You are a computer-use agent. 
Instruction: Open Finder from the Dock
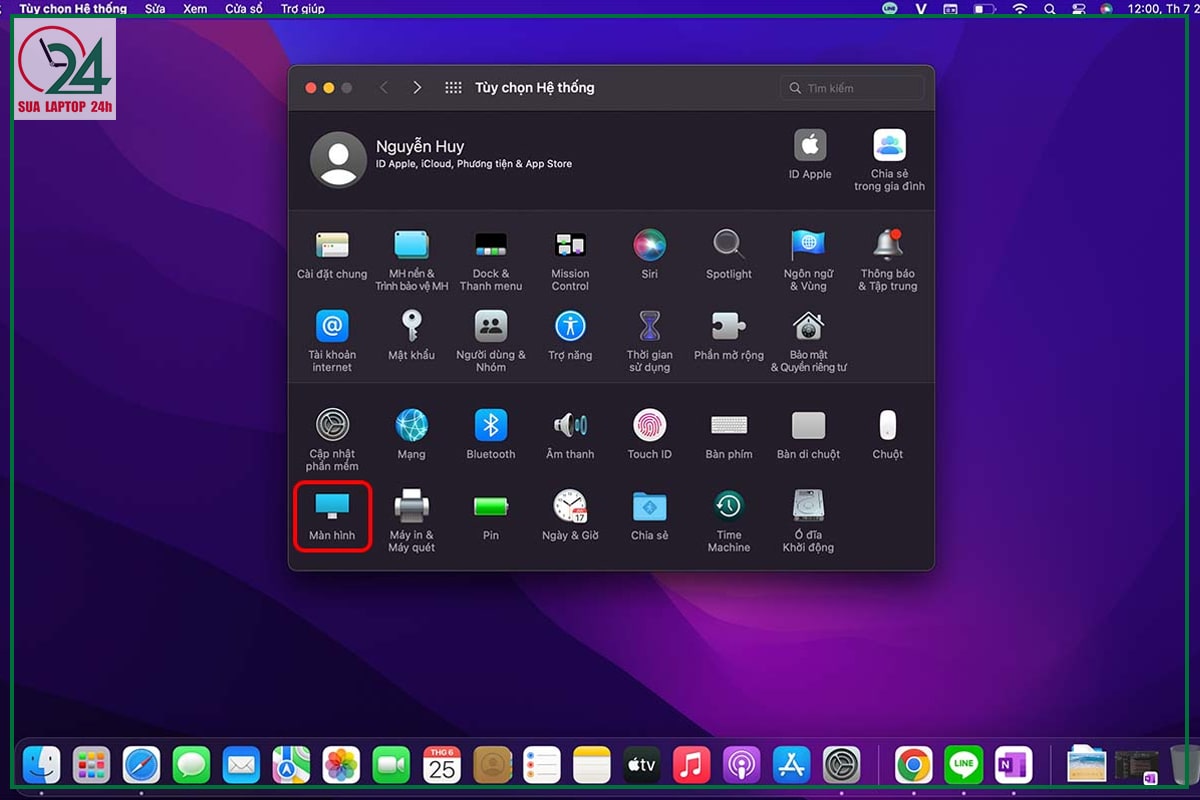click(x=42, y=765)
